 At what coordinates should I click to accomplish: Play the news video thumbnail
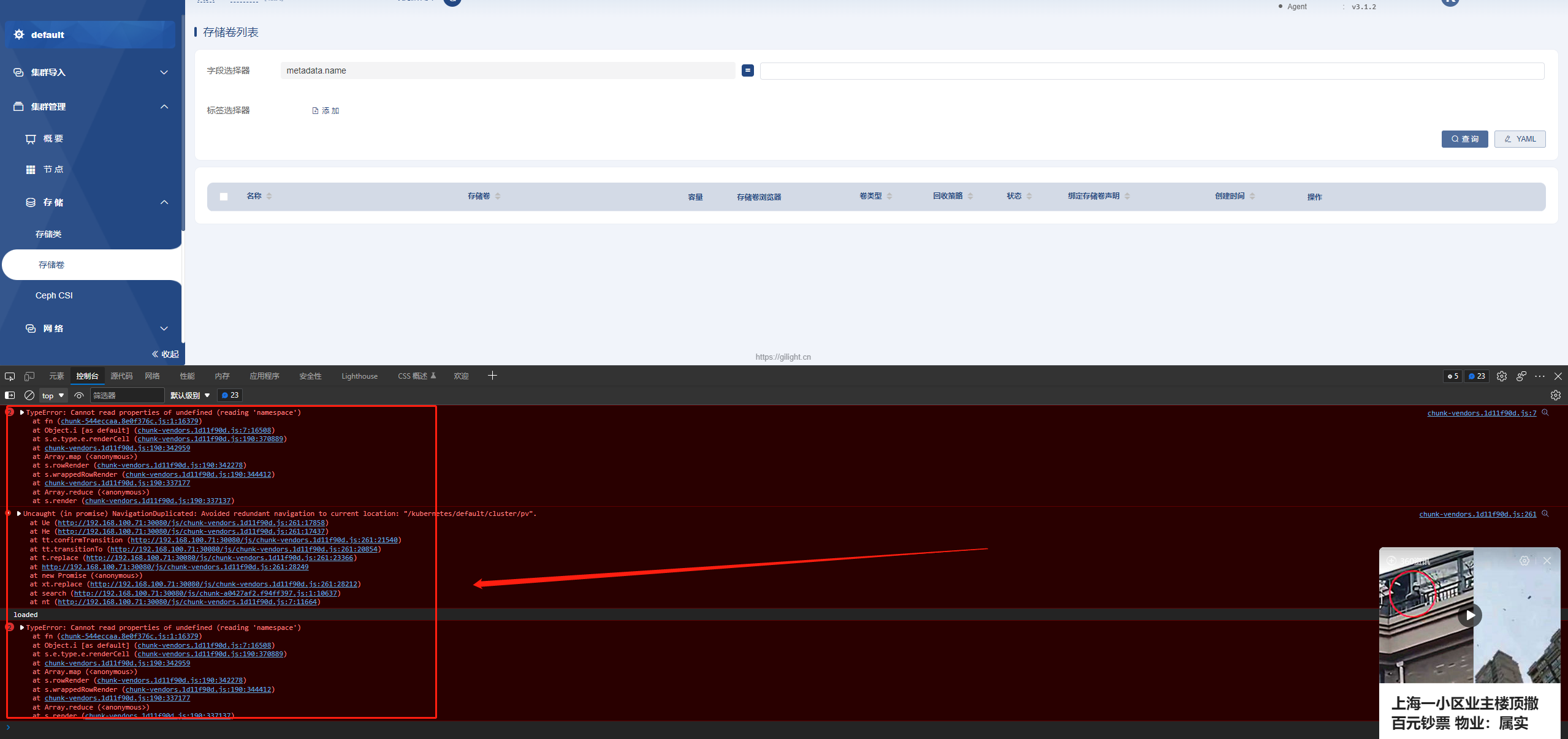click(1469, 615)
